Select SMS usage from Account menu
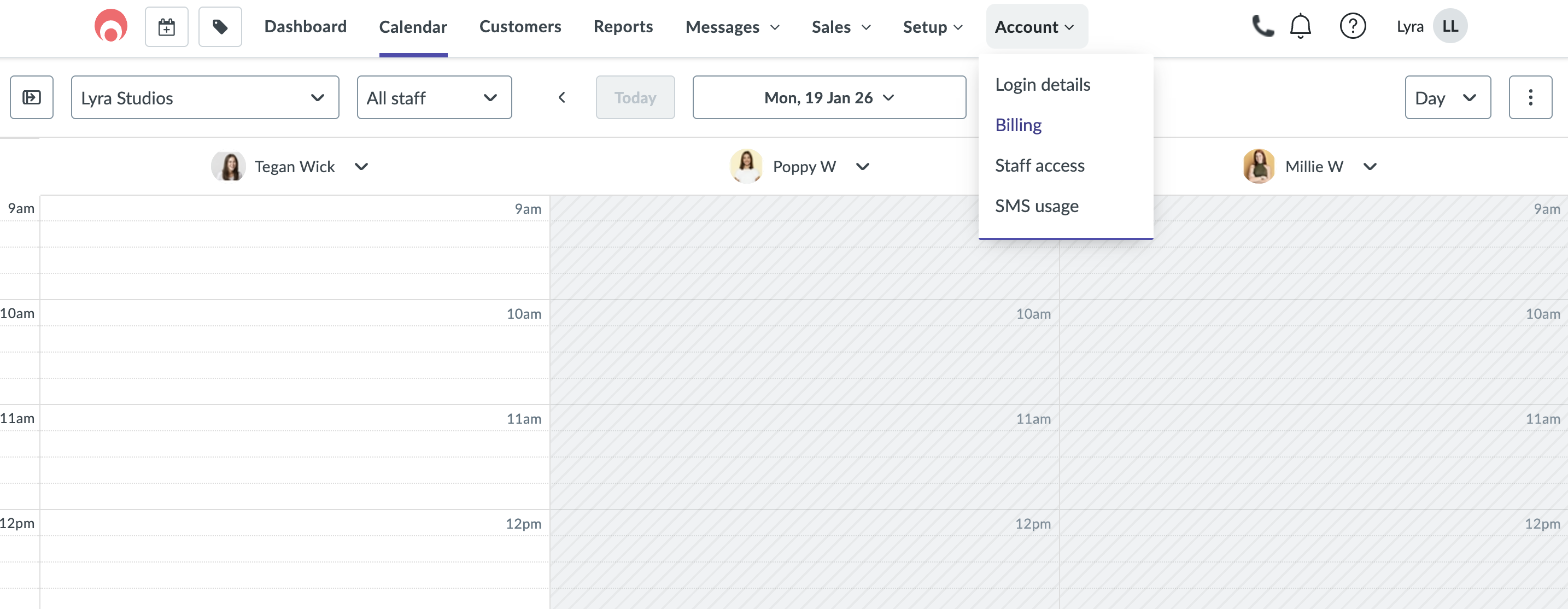This screenshot has height=609, width=1568. [1037, 206]
